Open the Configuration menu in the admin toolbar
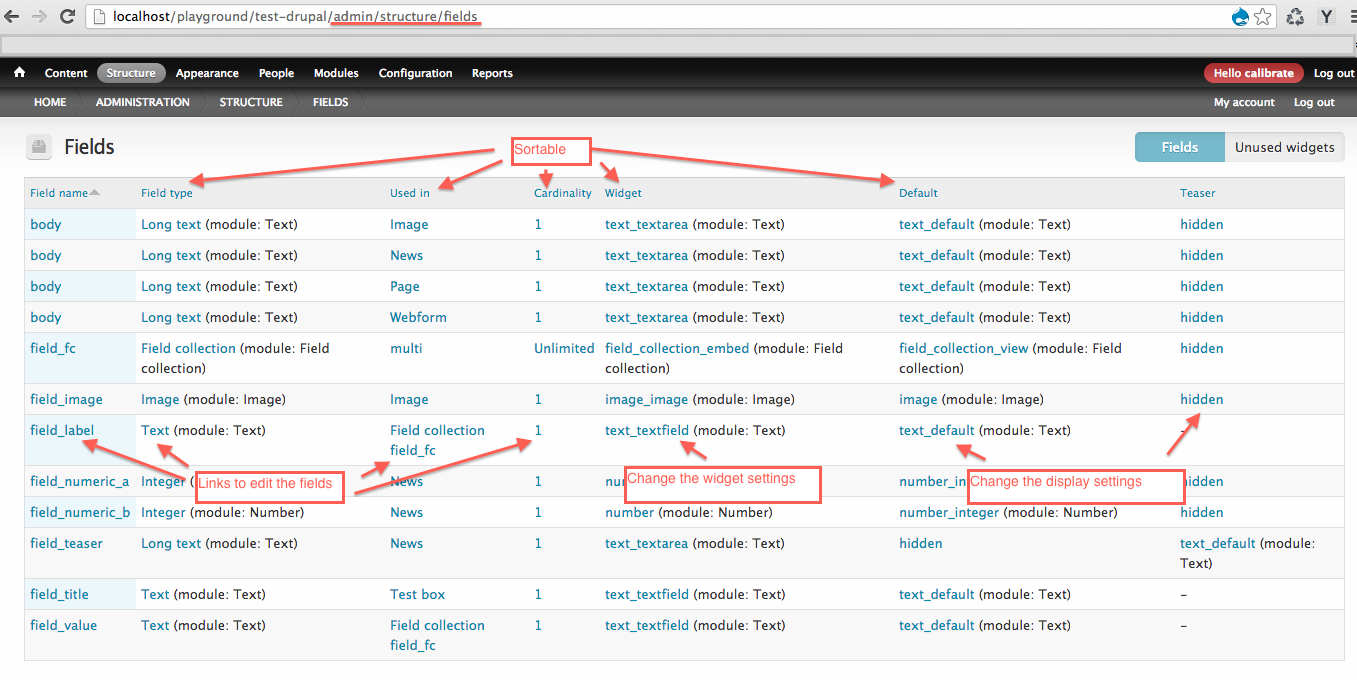This screenshot has width=1357, height=680. click(415, 72)
